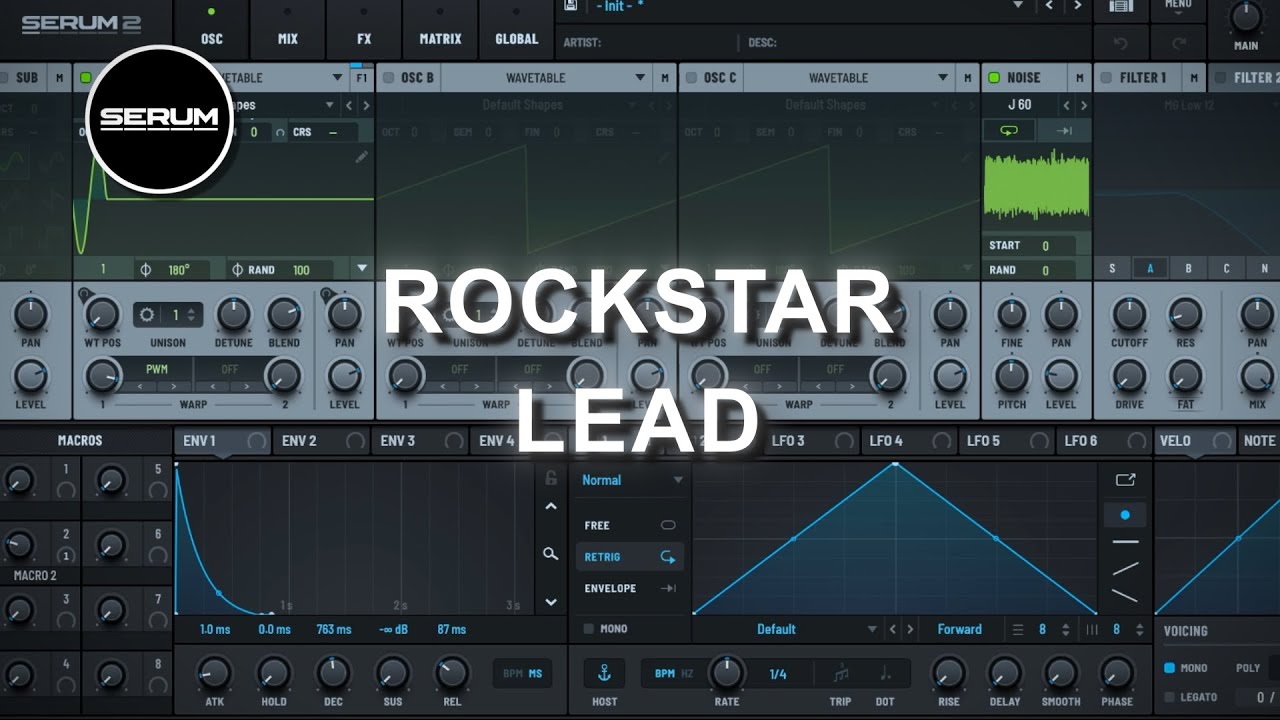Select next LFO shape preset arrow
Viewport: 1280px width, 720px height.
click(910, 629)
